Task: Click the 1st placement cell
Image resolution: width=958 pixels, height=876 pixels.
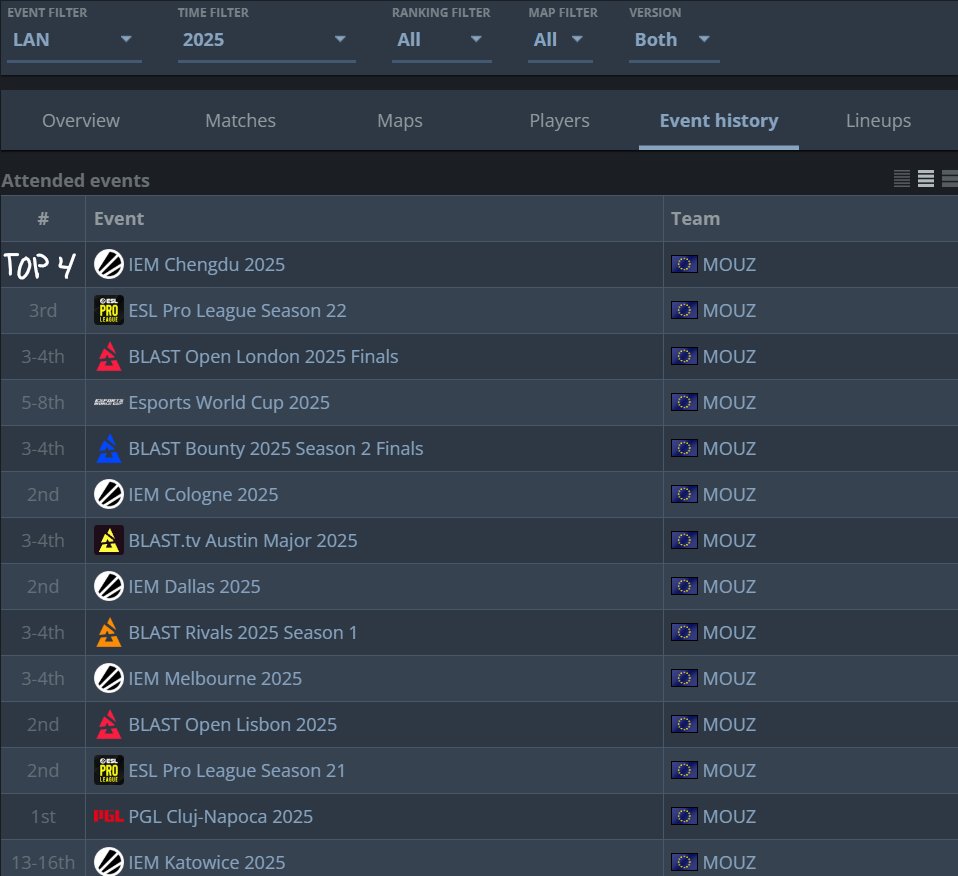Action: pyautogui.click(x=43, y=816)
